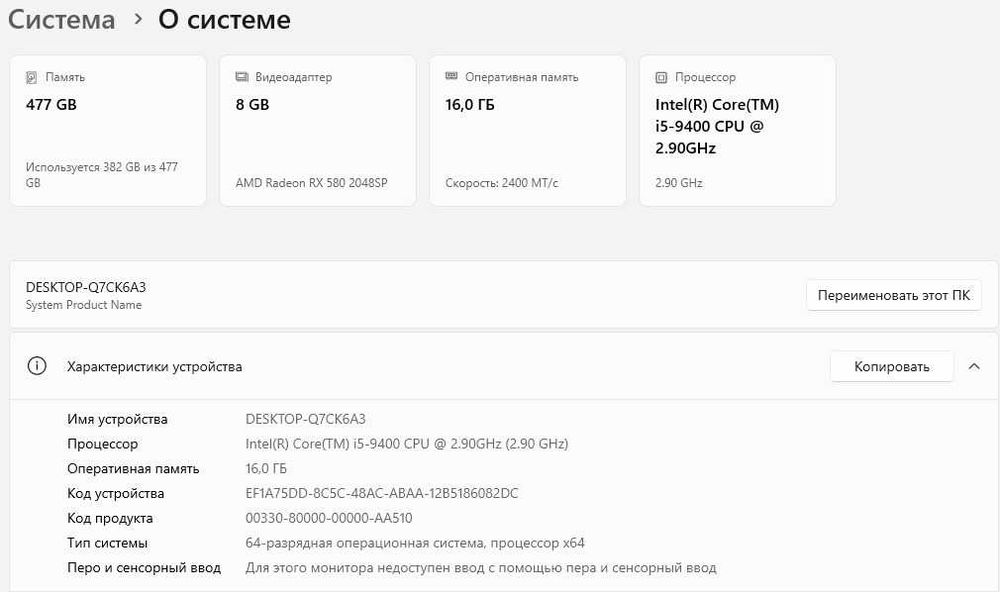Click the DESKTOP-Q7CK6A3 PC name heading
Image resolution: width=1000 pixels, height=592 pixels.
pyautogui.click(x=86, y=287)
